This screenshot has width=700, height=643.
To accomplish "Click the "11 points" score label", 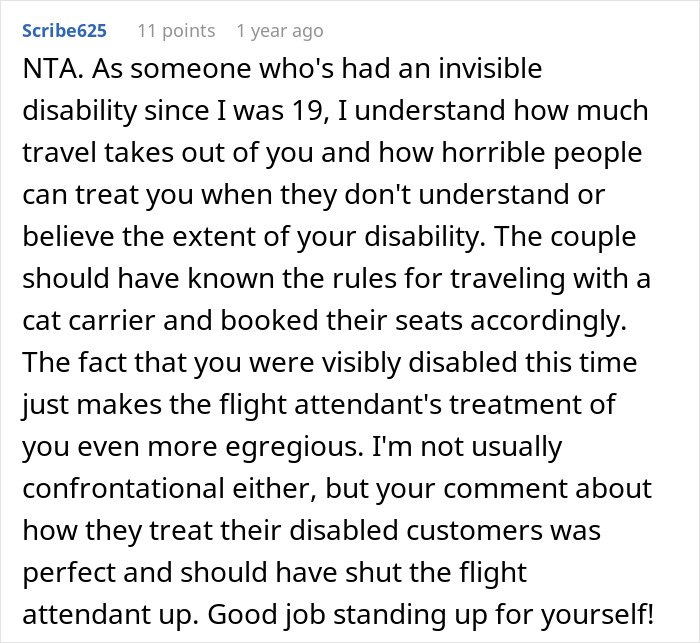I will [x=176, y=31].
